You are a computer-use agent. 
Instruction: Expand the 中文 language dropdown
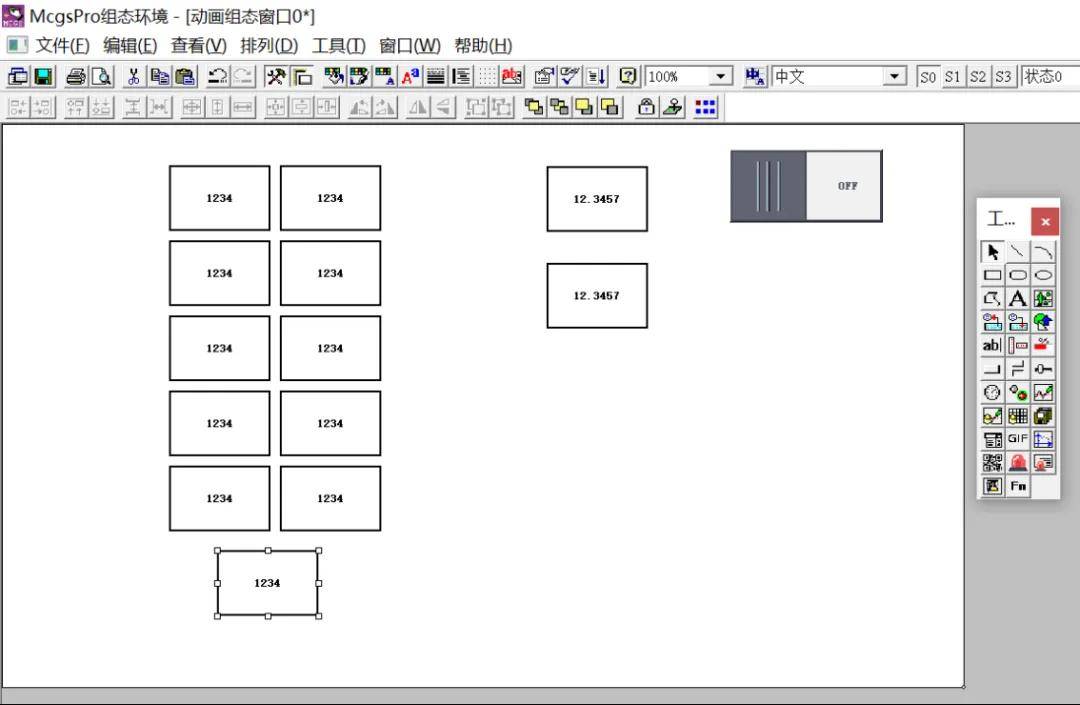(895, 77)
